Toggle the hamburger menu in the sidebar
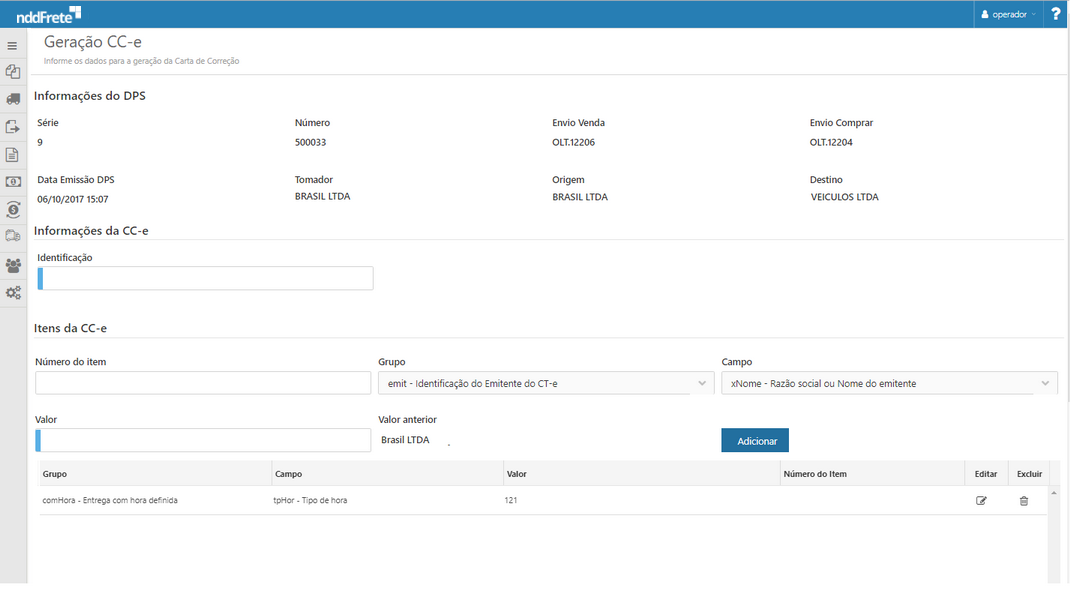The image size is (1071, 594). (12, 46)
